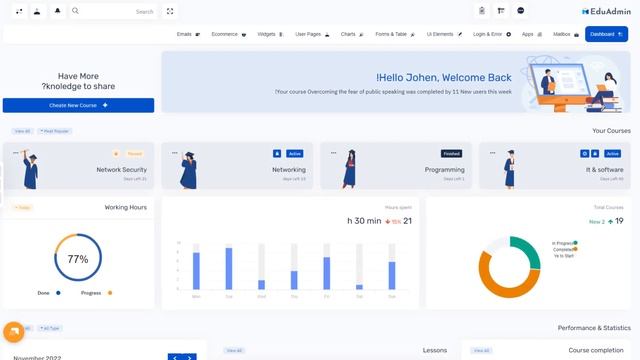Open the Dashboard menu
This screenshot has height=360, width=640.
click(x=606, y=34)
